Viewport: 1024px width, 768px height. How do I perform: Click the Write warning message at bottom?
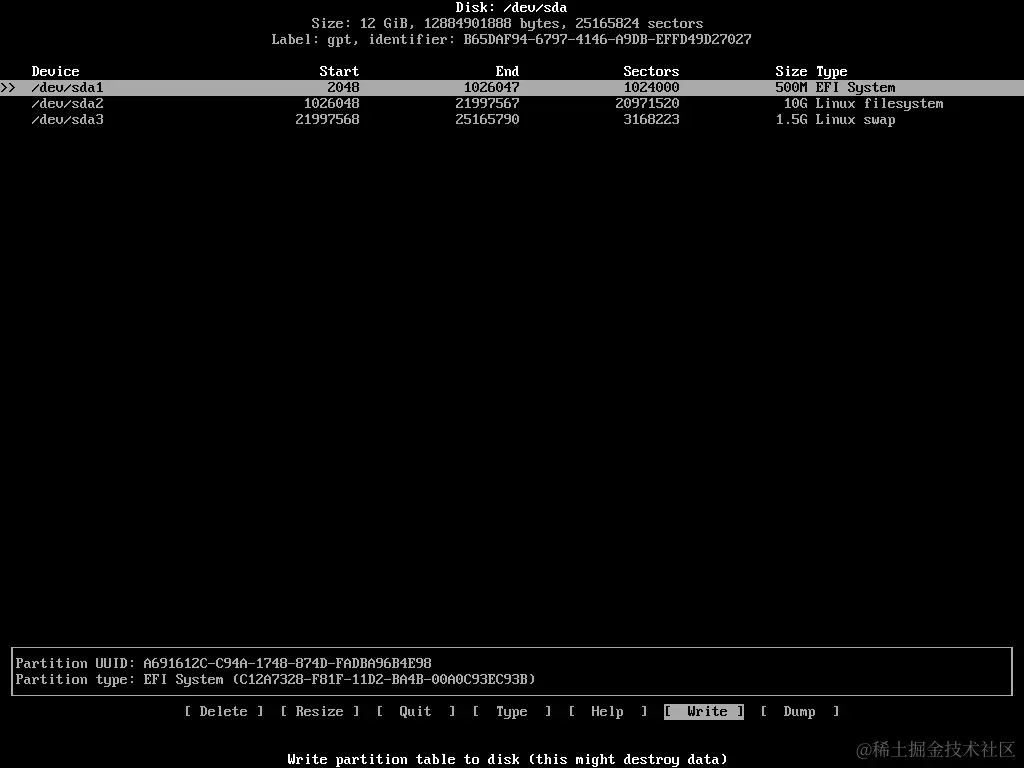point(511,759)
